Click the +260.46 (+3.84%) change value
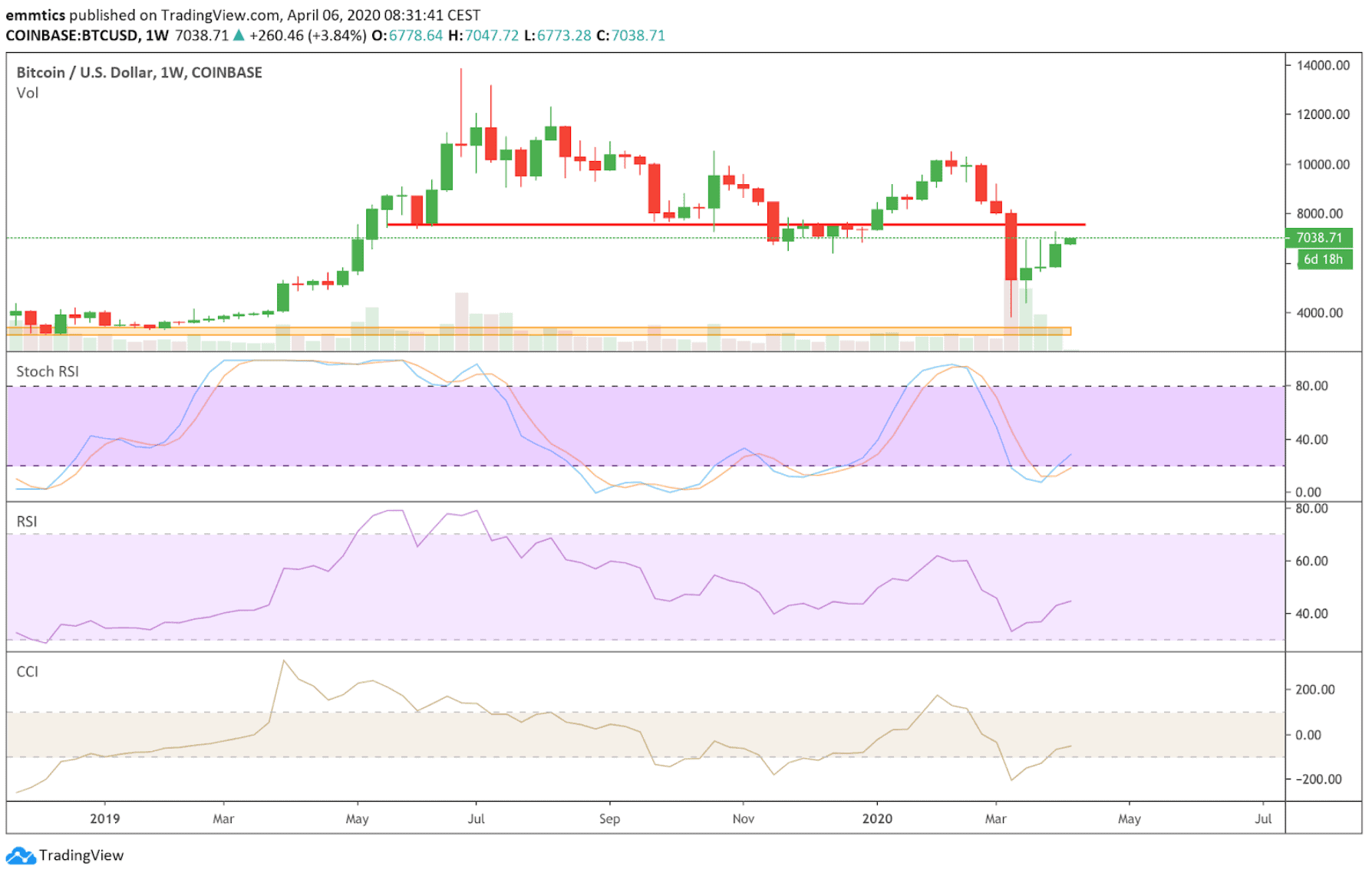 308,35
